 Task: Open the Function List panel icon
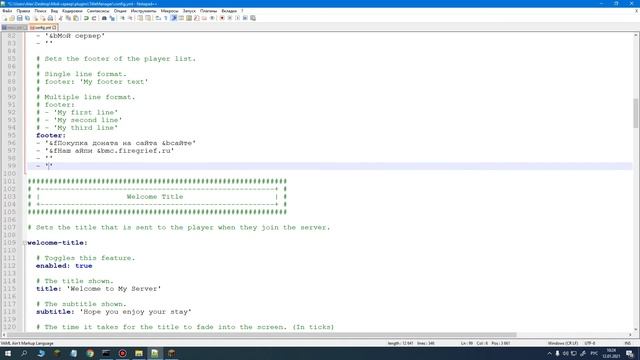tap(197, 18)
